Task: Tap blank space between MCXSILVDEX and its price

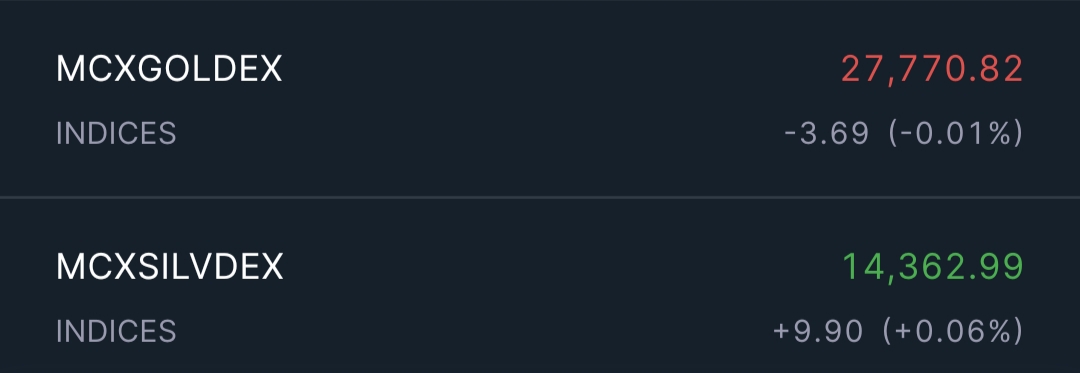Action: pyautogui.click(x=563, y=266)
